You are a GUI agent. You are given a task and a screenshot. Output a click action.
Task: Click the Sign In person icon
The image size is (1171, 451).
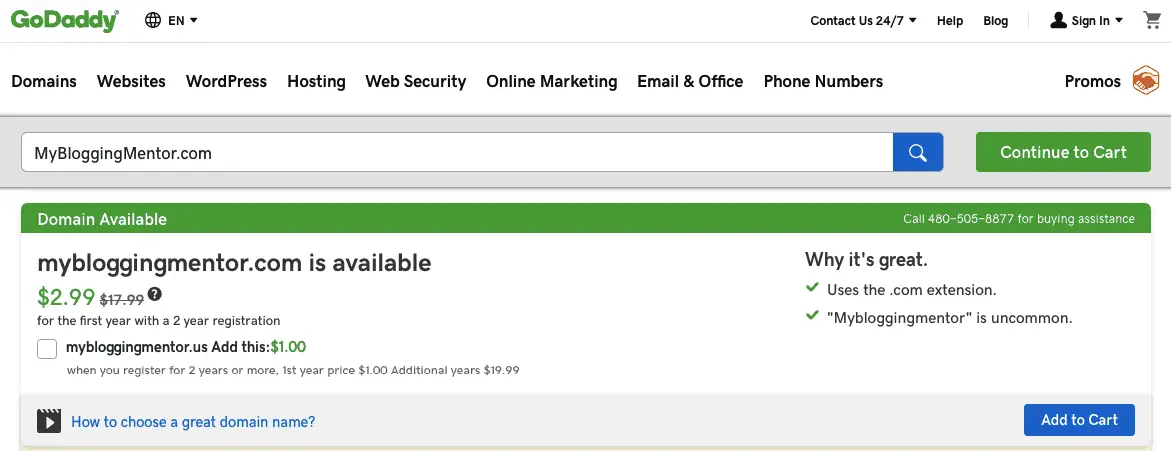[x=1058, y=20]
